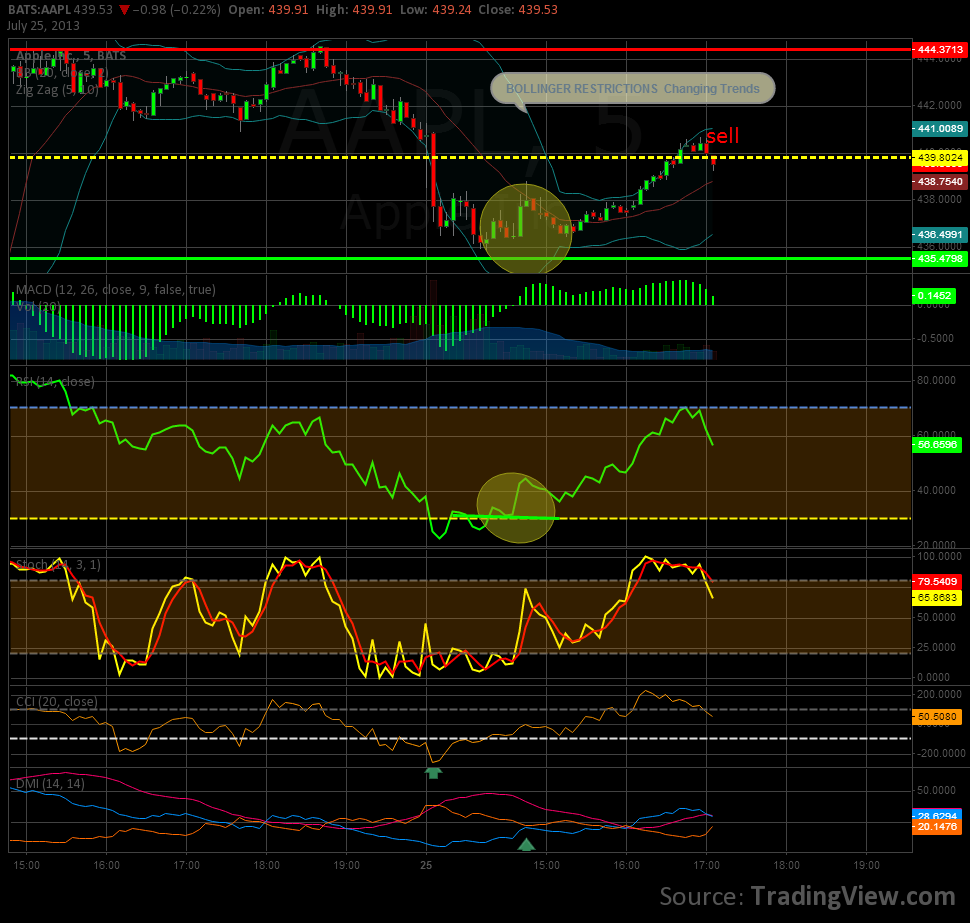Click the 'Apple Inc., 5, BATS' legend

[x=71, y=56]
